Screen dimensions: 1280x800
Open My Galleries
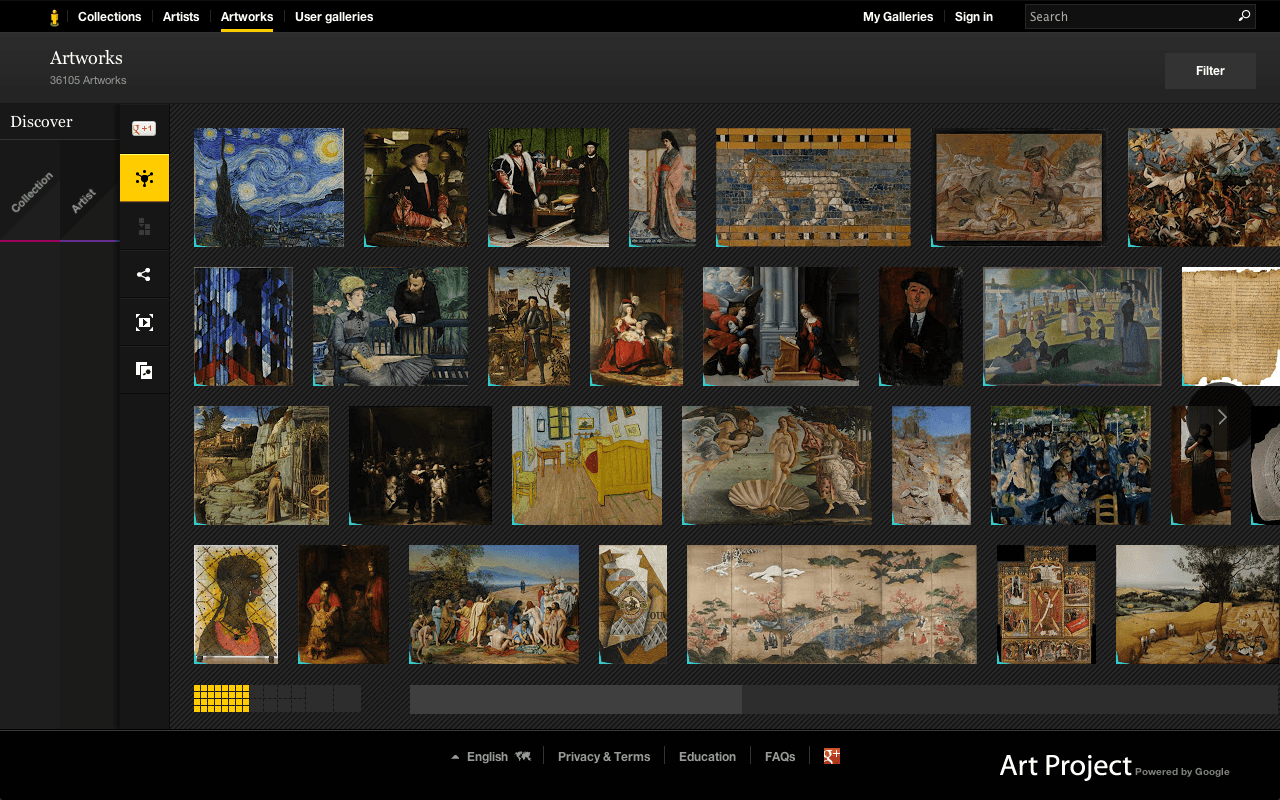coord(898,17)
